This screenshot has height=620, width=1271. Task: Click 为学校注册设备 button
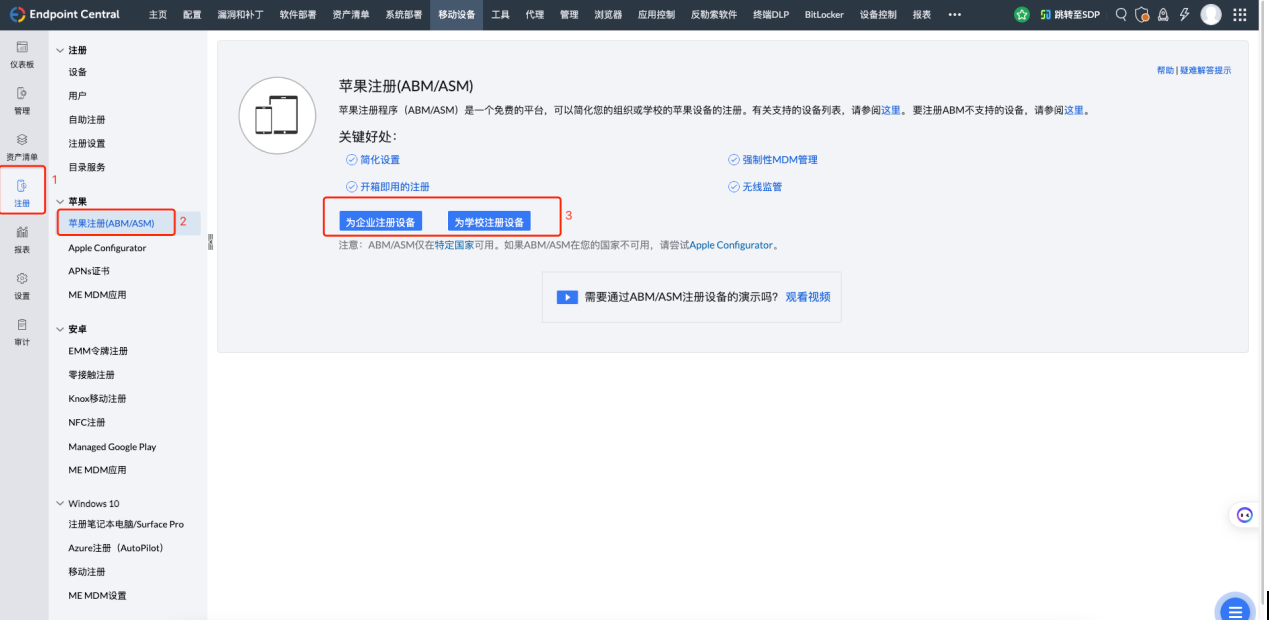click(489, 222)
